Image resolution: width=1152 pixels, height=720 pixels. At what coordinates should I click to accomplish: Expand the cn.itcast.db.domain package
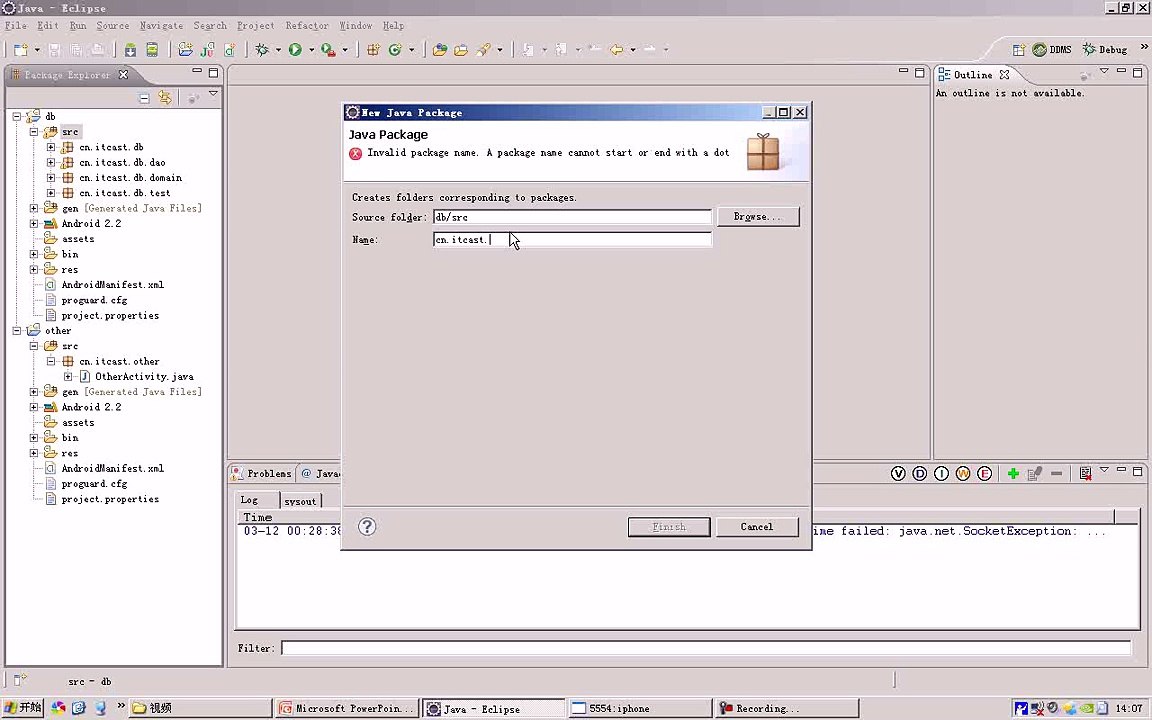(51, 178)
